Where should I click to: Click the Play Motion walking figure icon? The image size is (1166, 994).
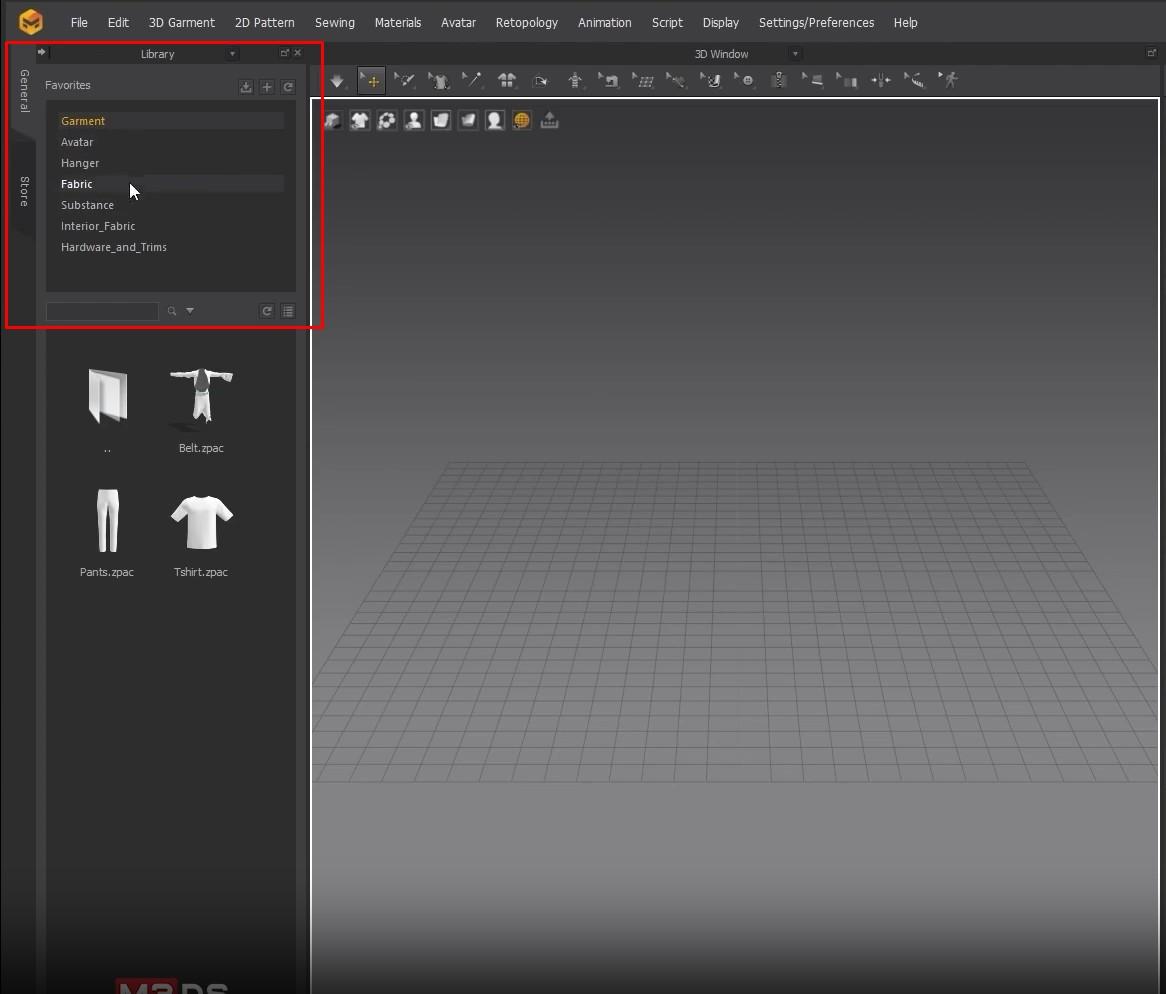click(x=949, y=80)
